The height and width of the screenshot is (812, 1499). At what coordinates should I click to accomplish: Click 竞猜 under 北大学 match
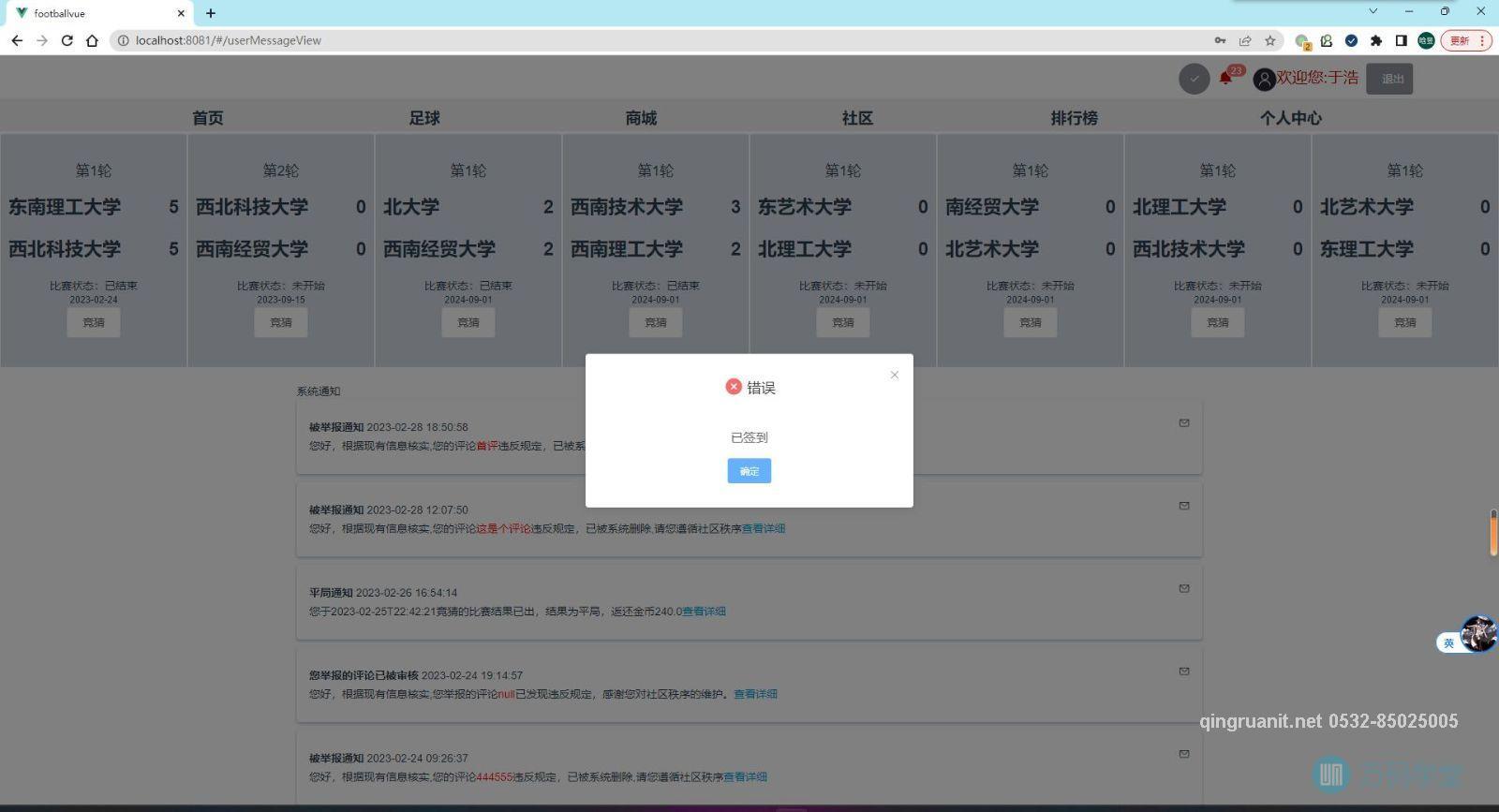(468, 322)
